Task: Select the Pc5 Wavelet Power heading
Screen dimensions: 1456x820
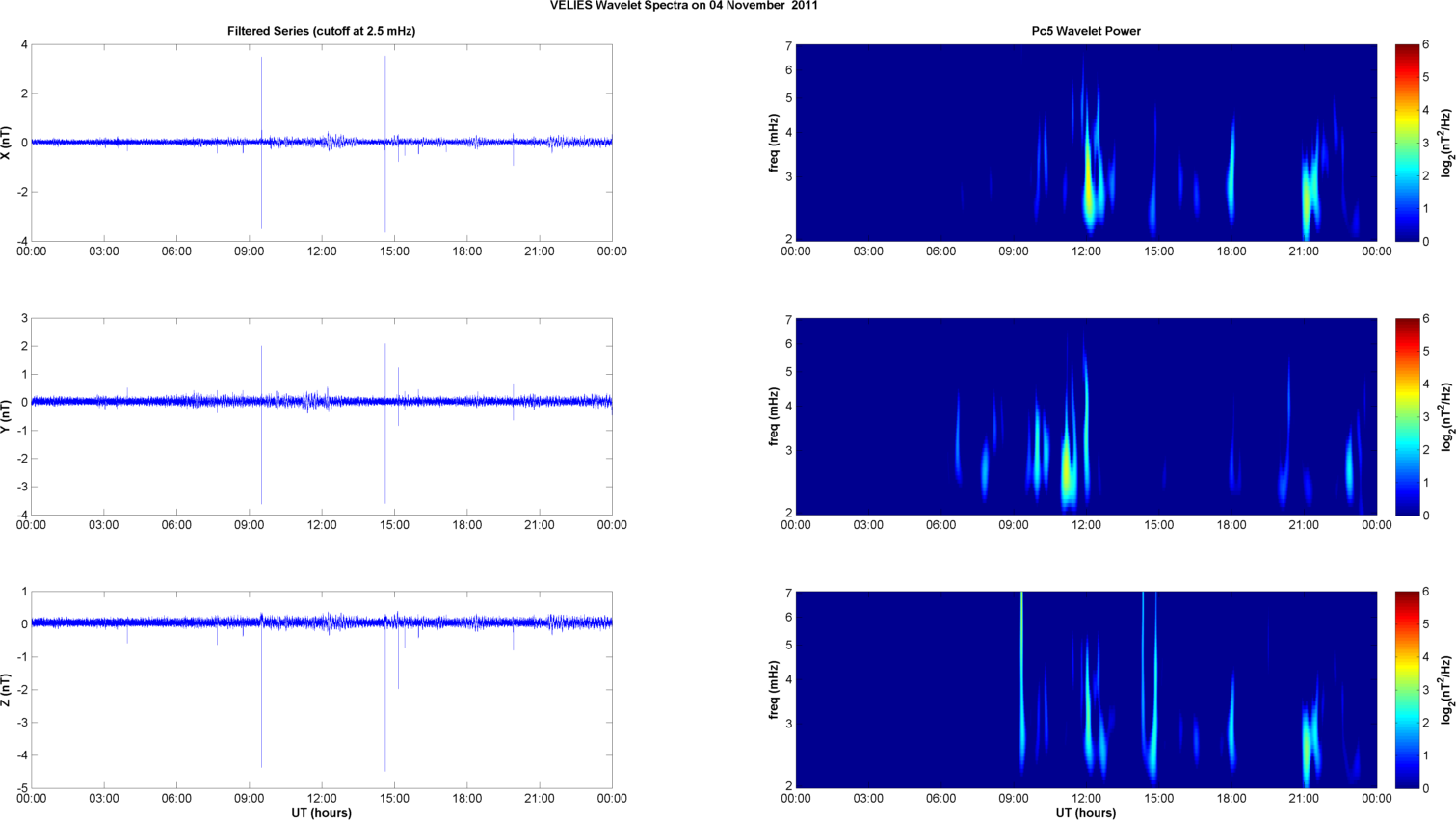Action: (x=1086, y=31)
